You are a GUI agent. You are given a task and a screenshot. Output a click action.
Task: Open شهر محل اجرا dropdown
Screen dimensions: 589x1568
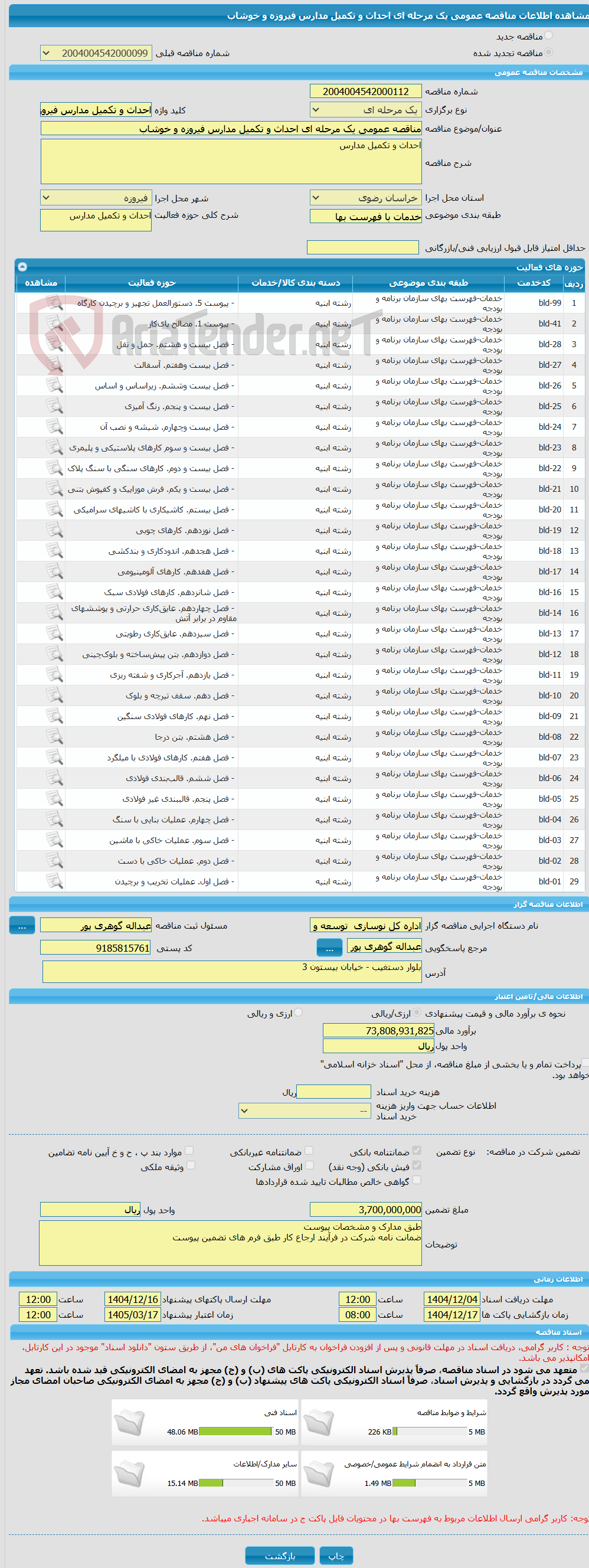pyautogui.click(x=96, y=197)
